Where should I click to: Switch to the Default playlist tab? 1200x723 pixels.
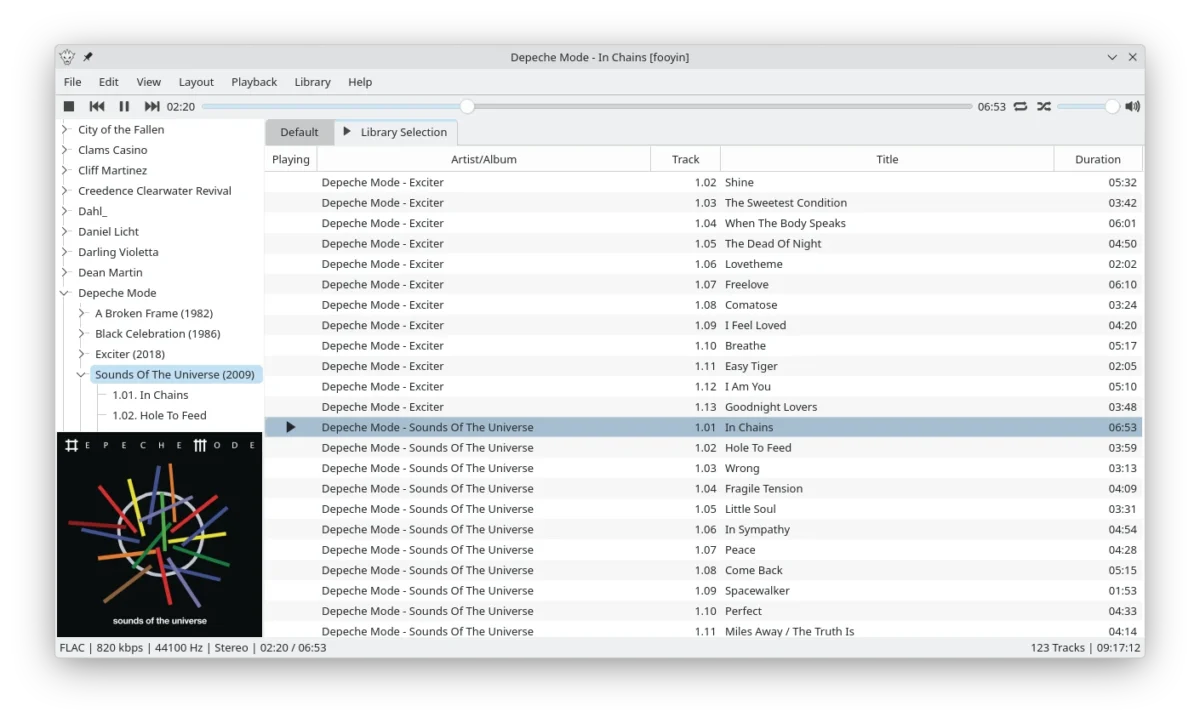click(x=299, y=132)
